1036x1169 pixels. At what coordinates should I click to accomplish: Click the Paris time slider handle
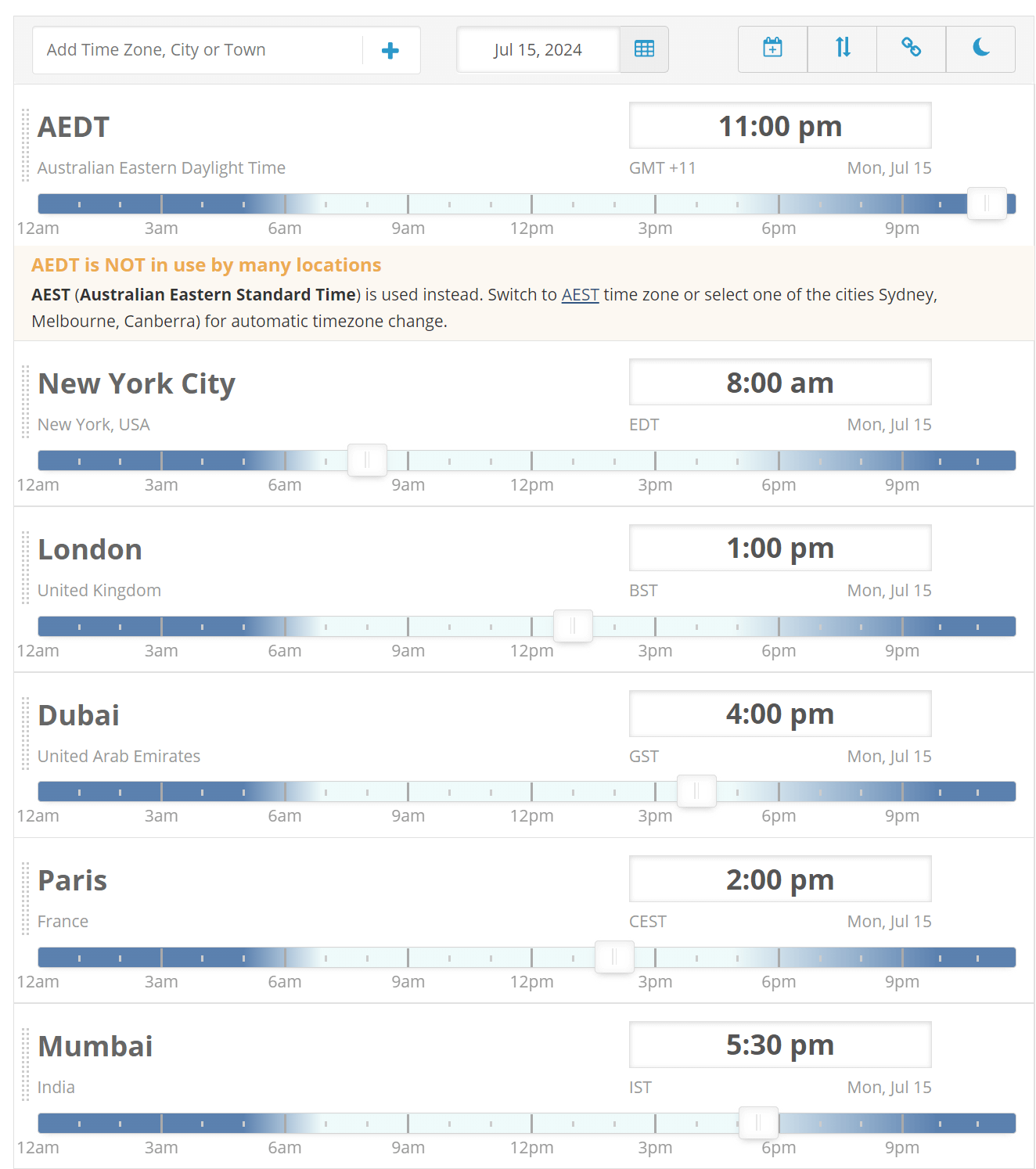pyautogui.click(x=614, y=957)
